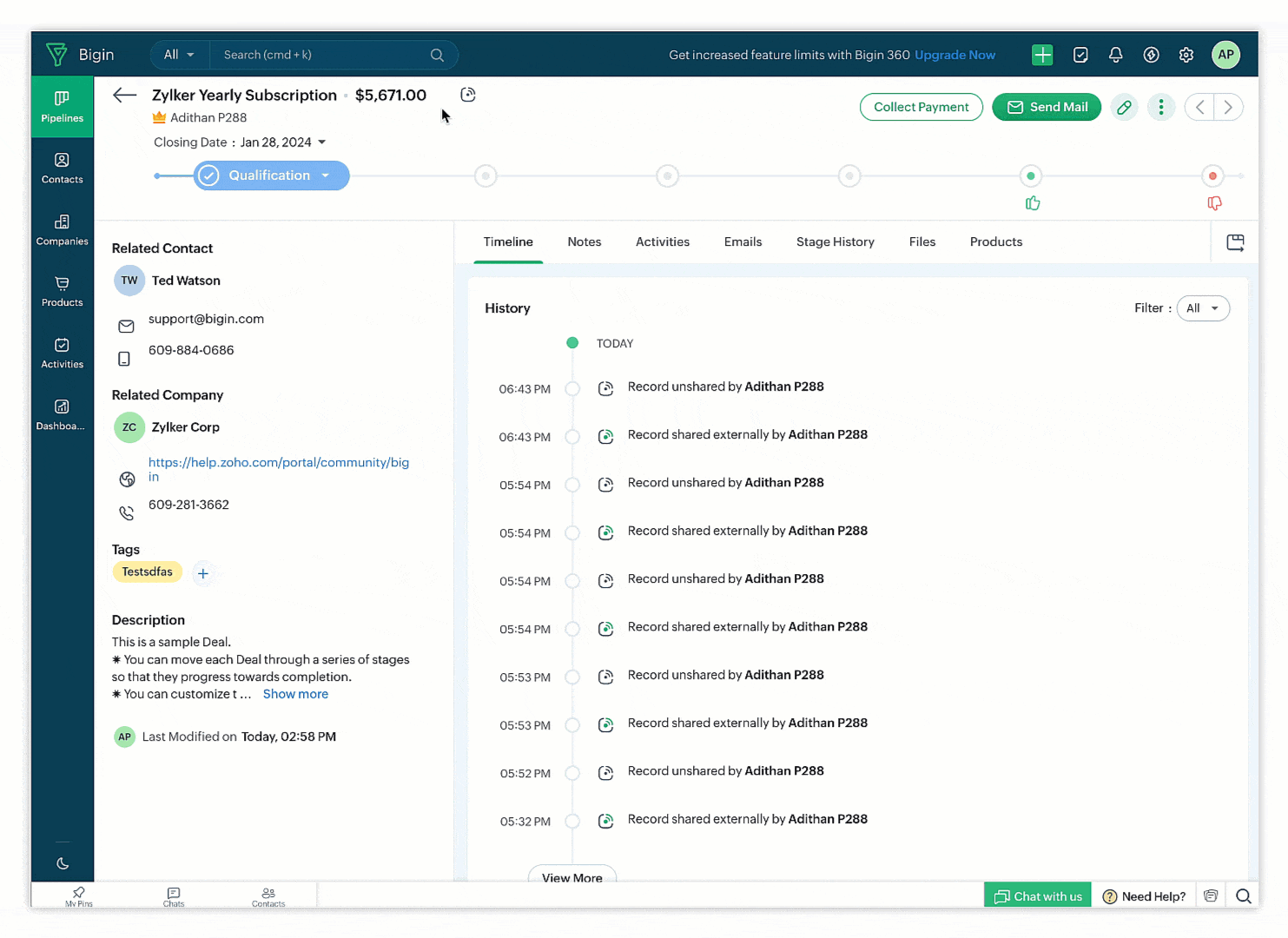Click the View More button
Screen dimensions: 1288x938
pos(572,875)
